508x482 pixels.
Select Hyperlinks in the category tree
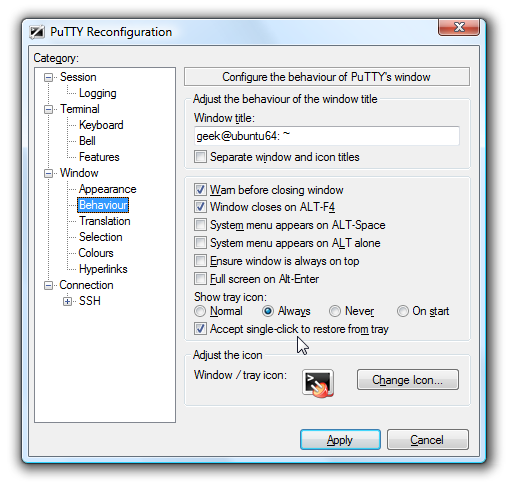103,269
